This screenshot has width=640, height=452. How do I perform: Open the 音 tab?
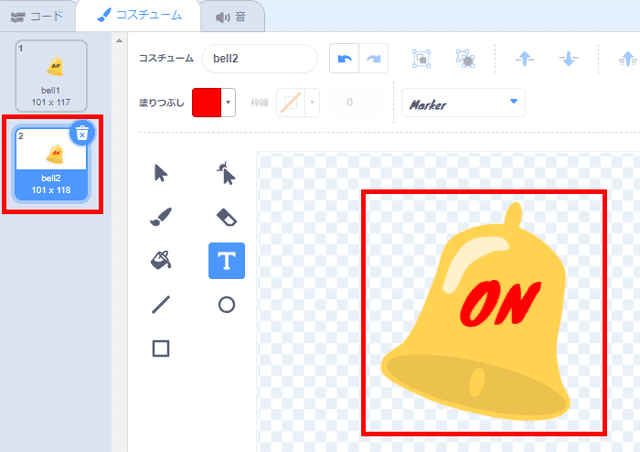click(x=231, y=16)
